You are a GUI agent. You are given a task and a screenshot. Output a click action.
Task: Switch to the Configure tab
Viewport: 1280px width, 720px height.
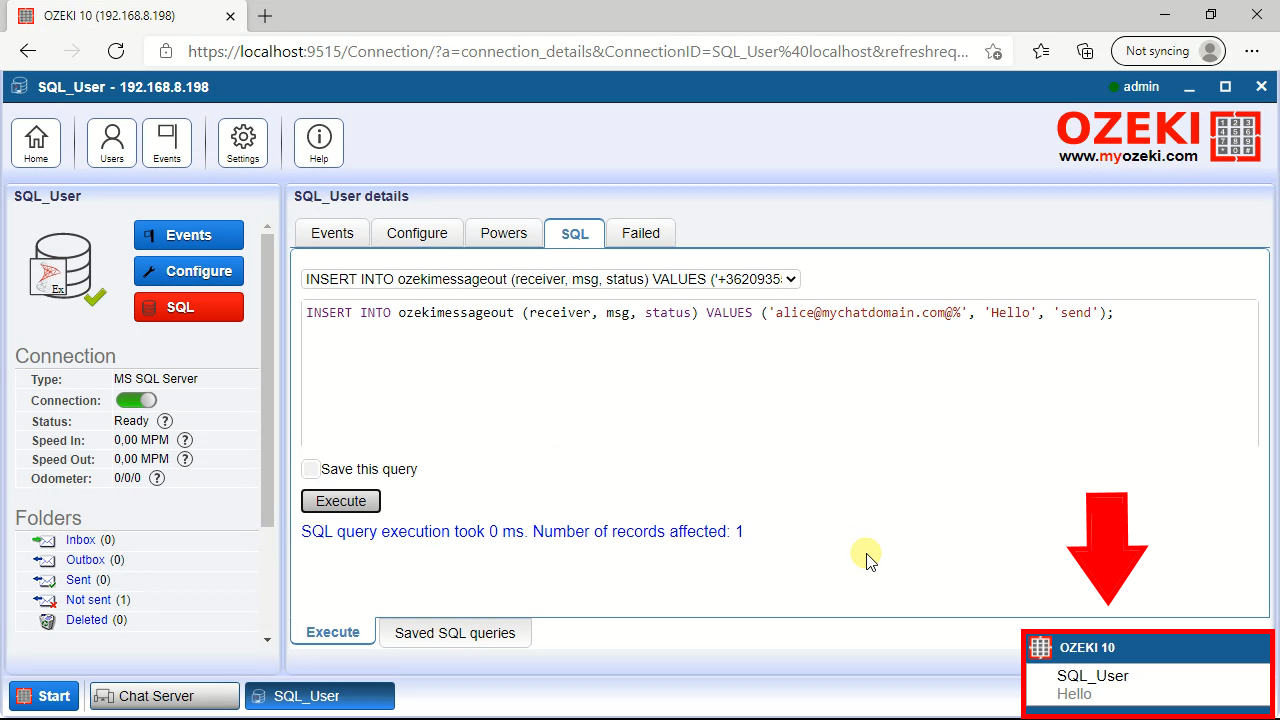click(x=417, y=233)
